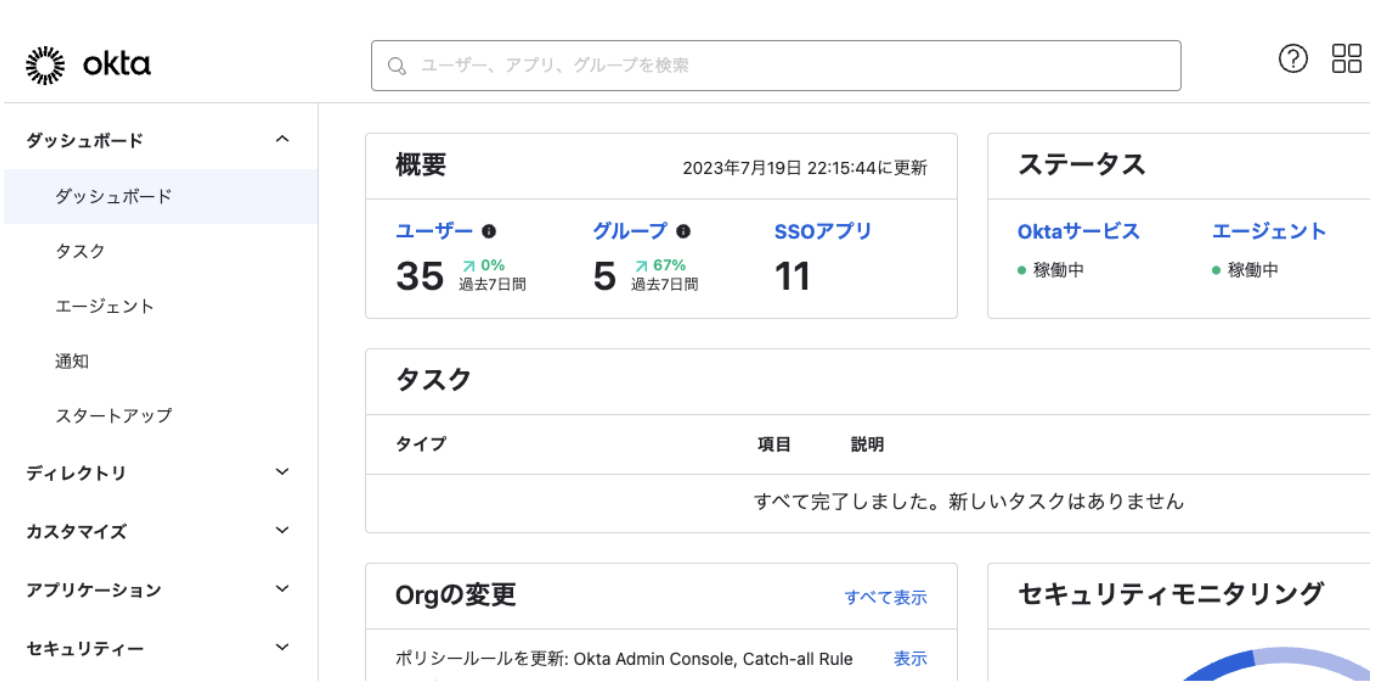Open the apps grid launcher icon
Screen dimensions: 1376x696
coord(1347,58)
